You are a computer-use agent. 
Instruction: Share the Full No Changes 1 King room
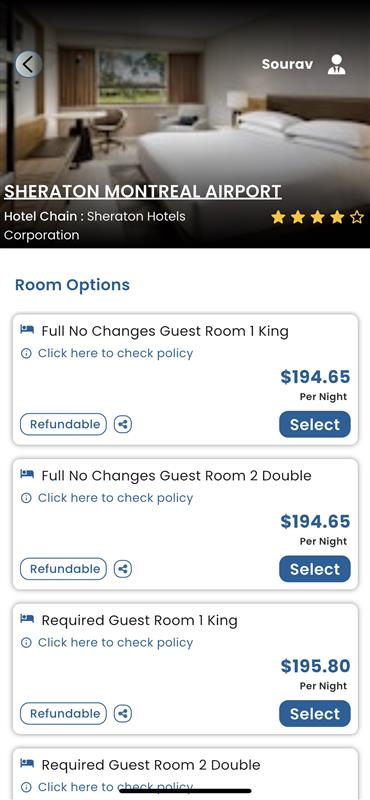(122, 424)
